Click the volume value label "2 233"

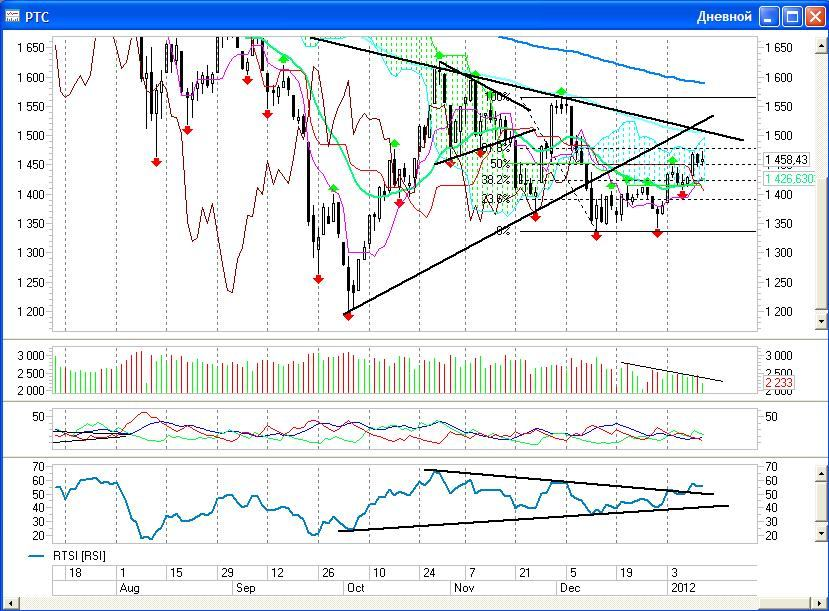click(x=778, y=382)
